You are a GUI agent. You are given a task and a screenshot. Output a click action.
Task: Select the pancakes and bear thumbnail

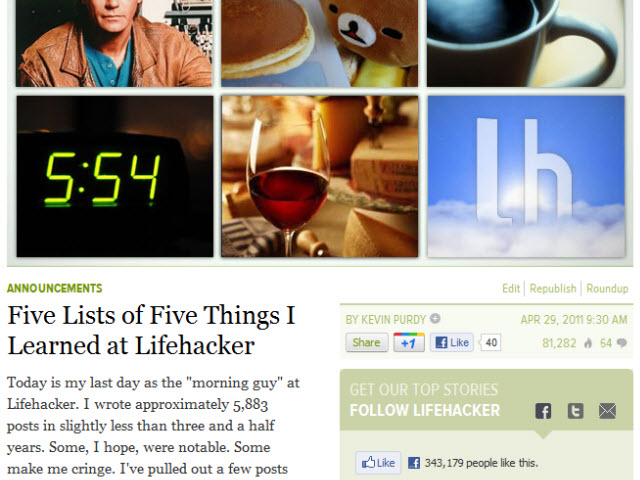(320, 43)
